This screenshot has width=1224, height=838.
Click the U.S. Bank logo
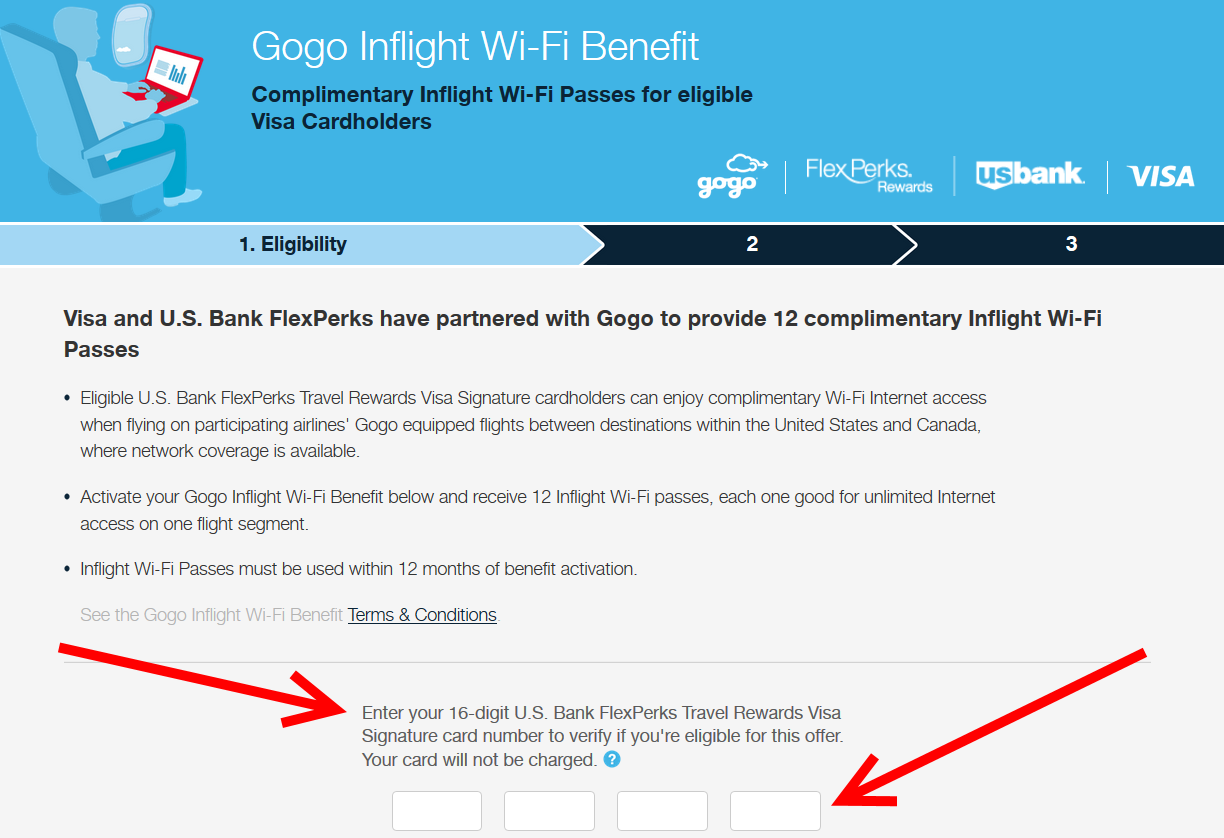pos(1030,175)
